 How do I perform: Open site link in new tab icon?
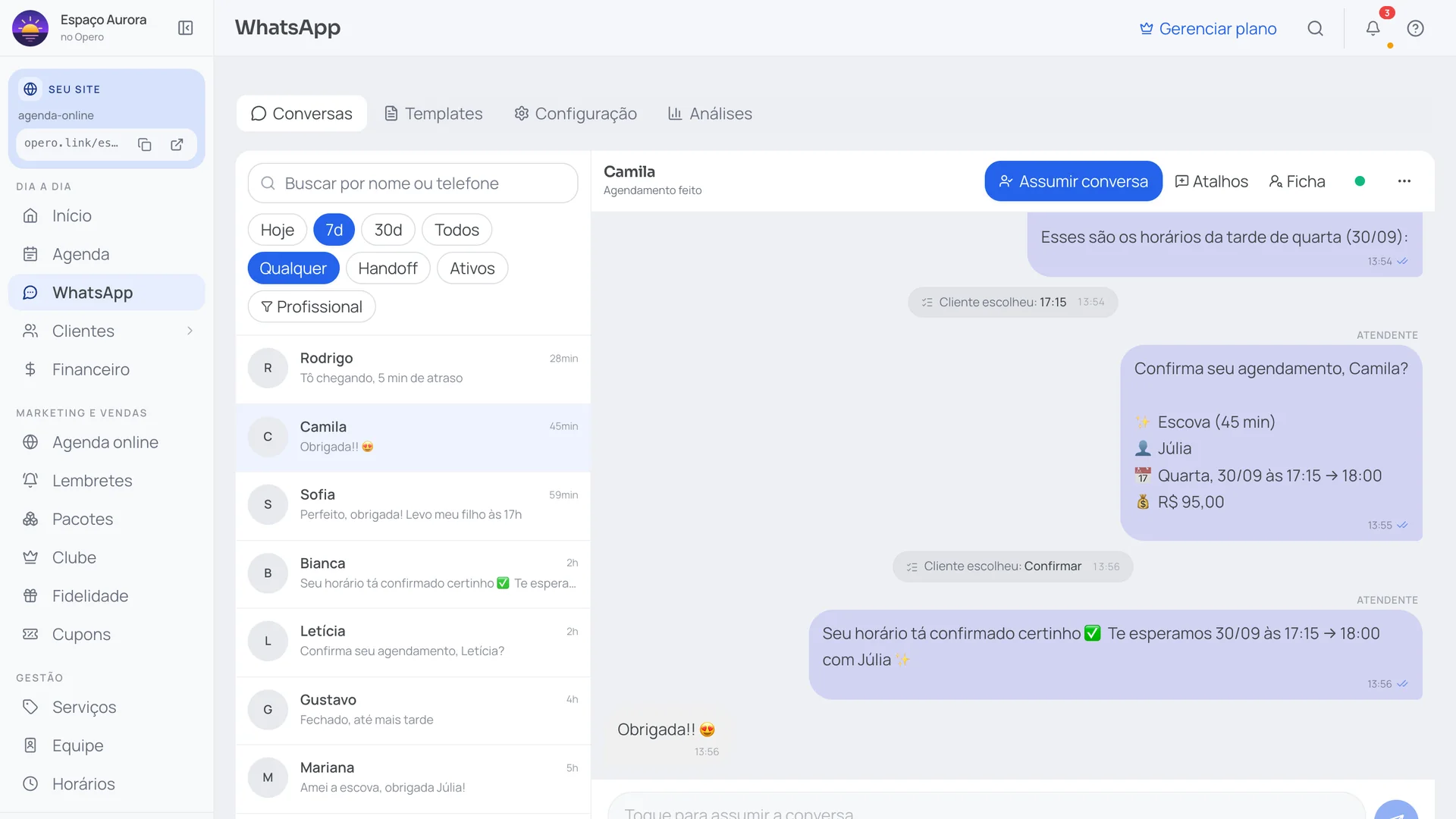177,144
